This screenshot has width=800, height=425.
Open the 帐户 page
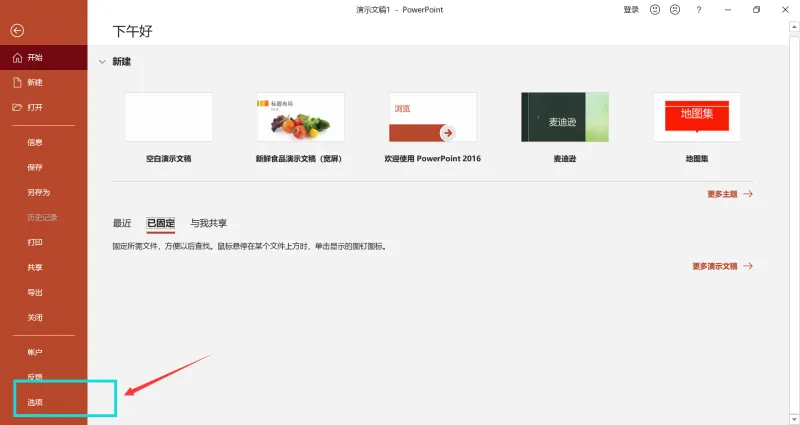click(35, 352)
